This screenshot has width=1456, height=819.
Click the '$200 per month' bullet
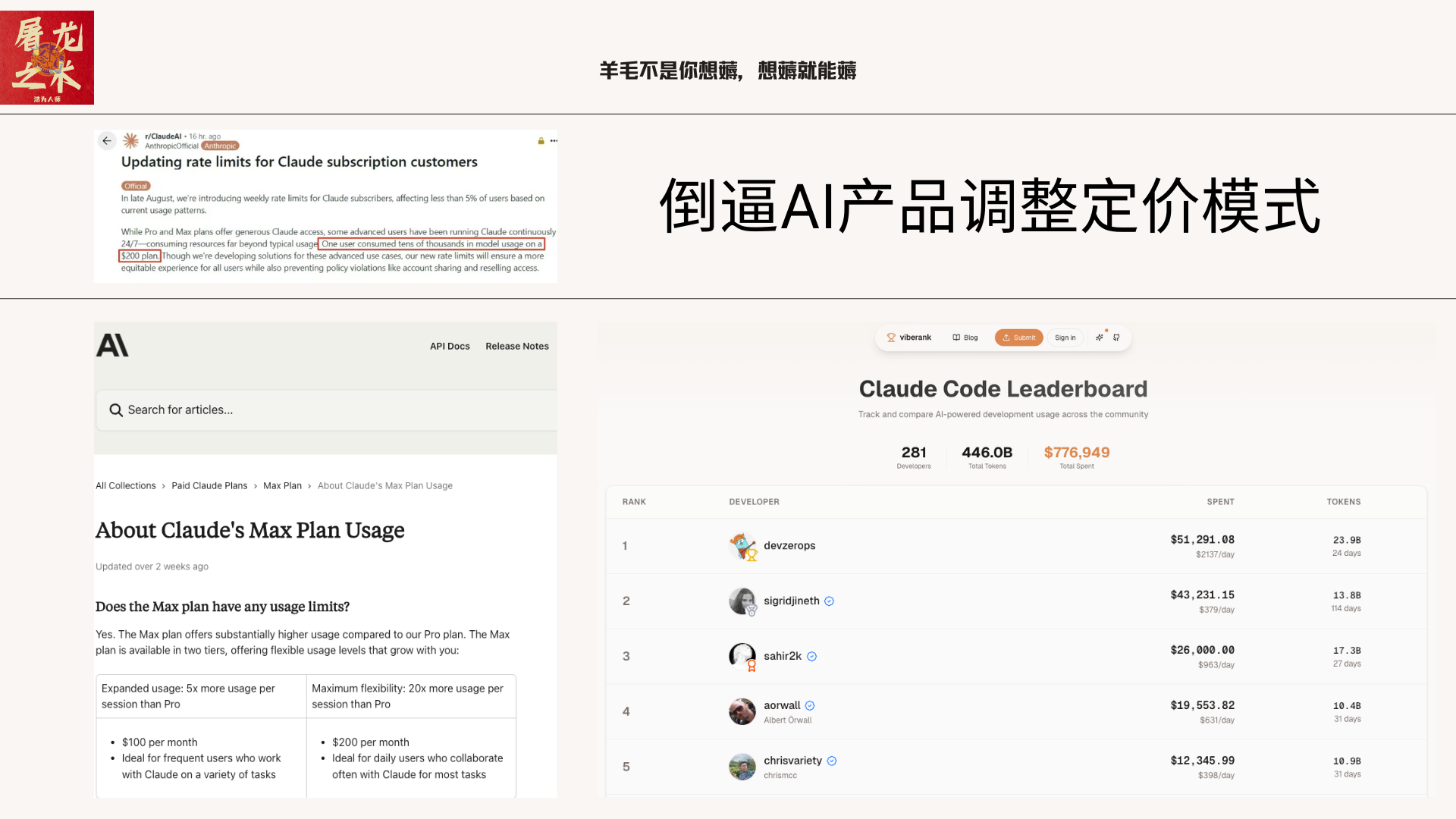(x=370, y=742)
